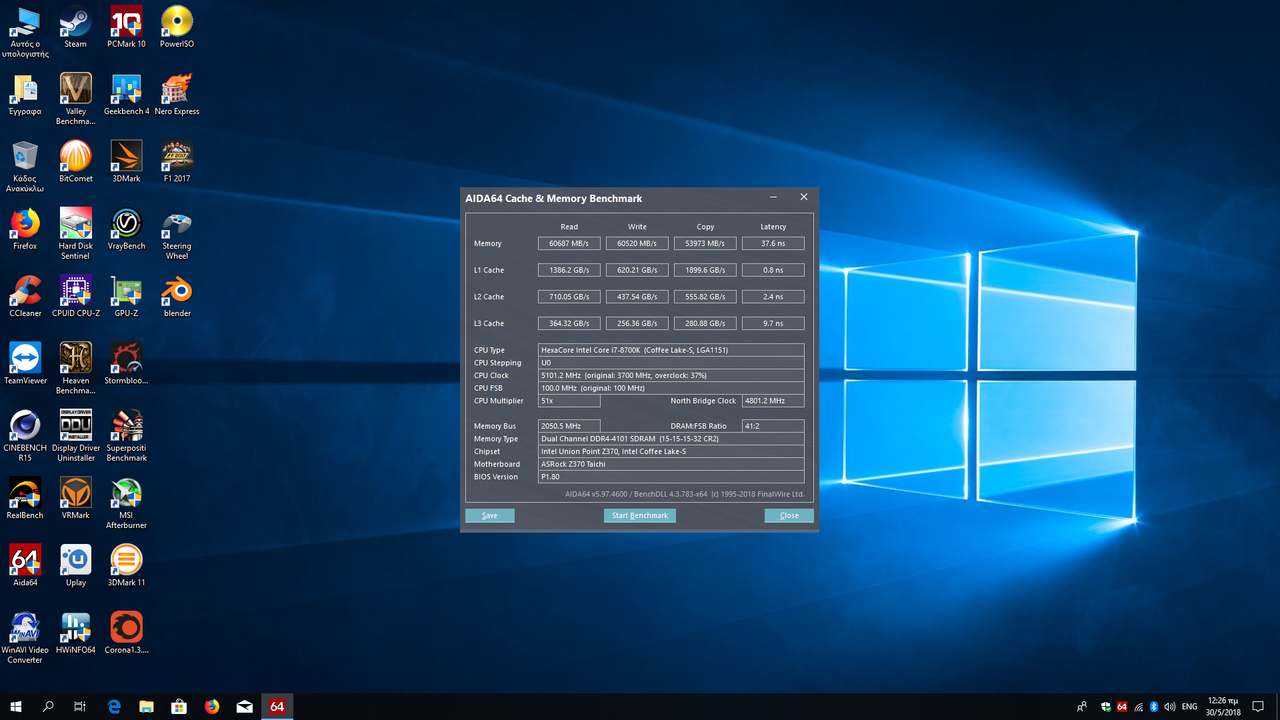Select the WinAVI Video Converter desktop icon

coord(25,637)
